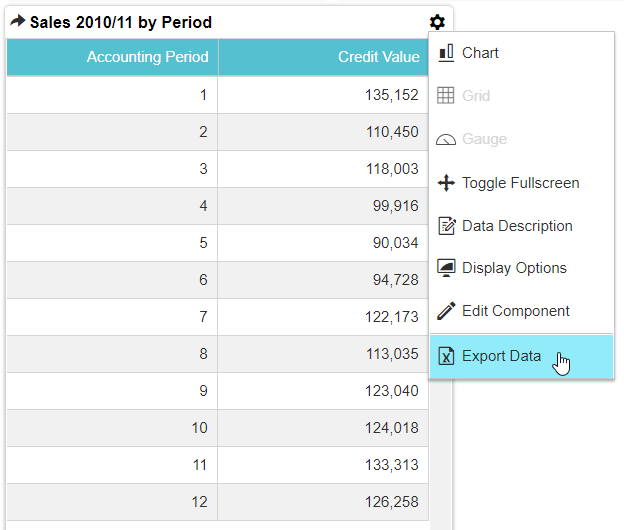Click the gauge dial icon
The width and height of the screenshot is (624, 530).
click(446, 140)
